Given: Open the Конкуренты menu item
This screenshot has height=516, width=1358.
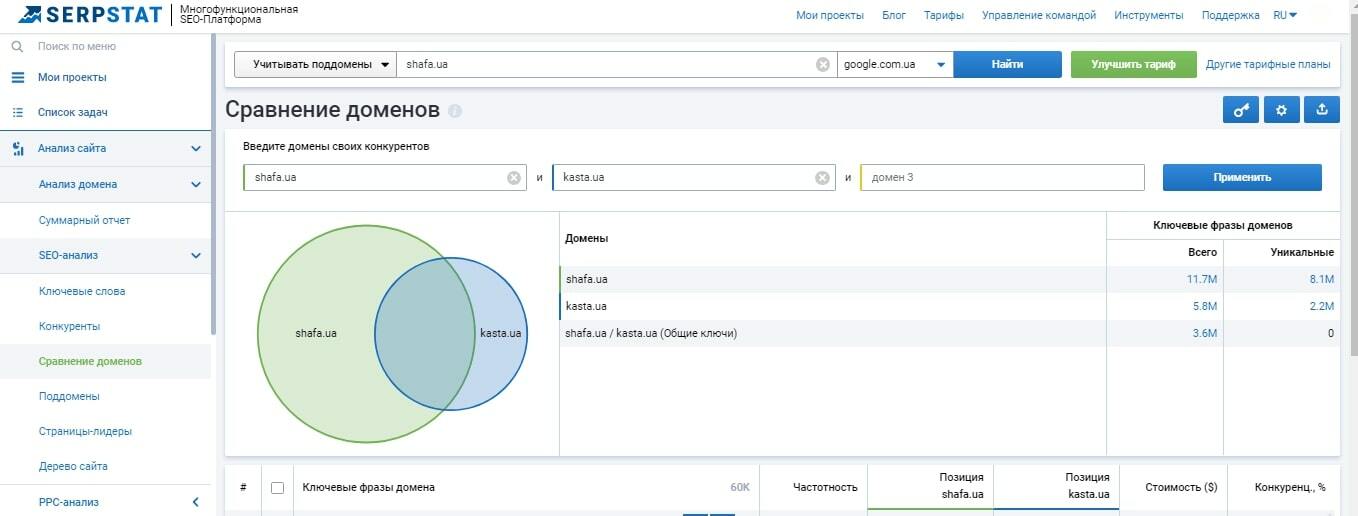Looking at the screenshot, I should [x=69, y=326].
